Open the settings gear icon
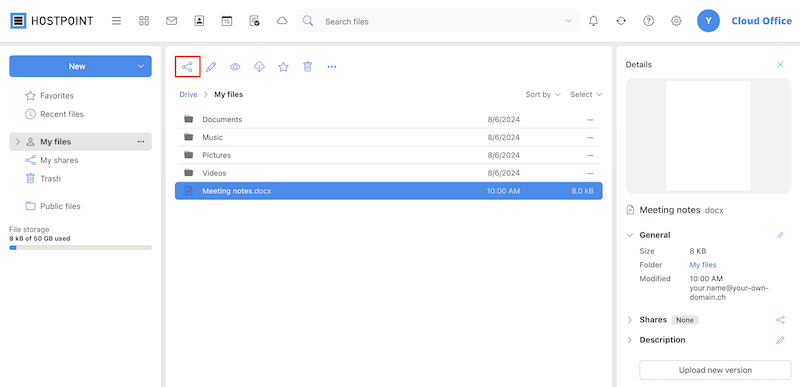Viewport: 800px width, 387px height. [x=676, y=21]
